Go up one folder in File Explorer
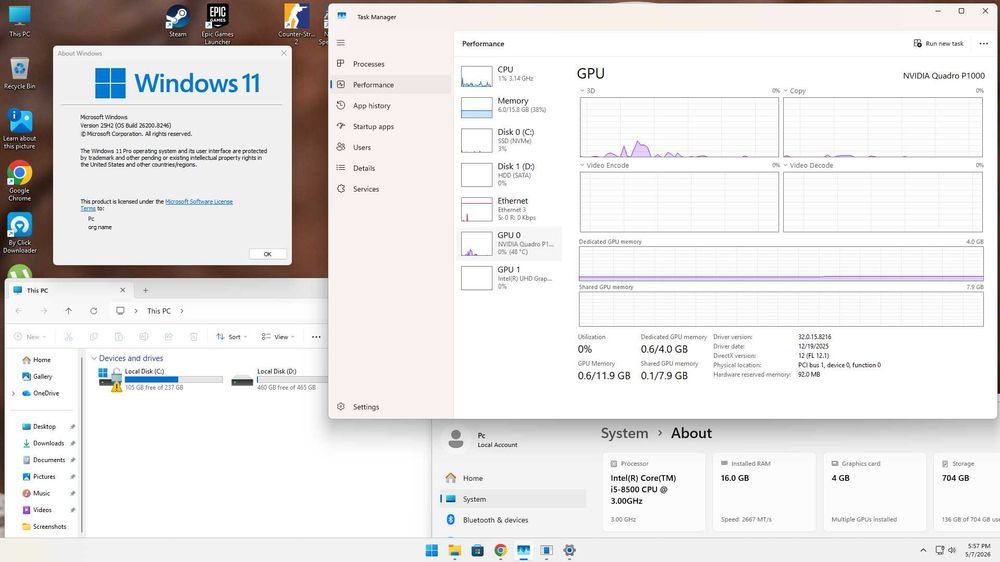This screenshot has width=1000, height=562. tap(68, 311)
